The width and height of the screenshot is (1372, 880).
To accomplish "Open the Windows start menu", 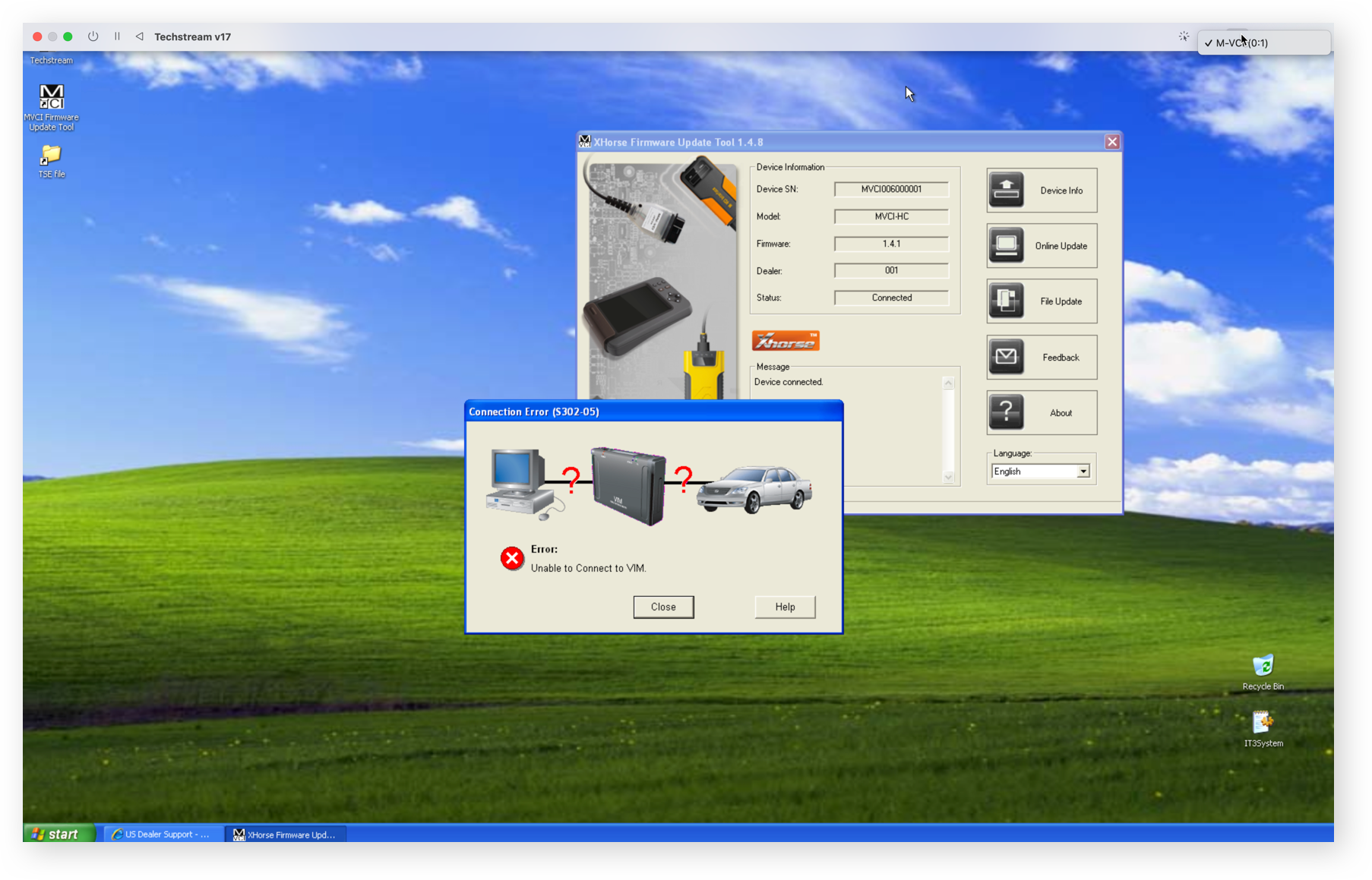I will [x=58, y=834].
